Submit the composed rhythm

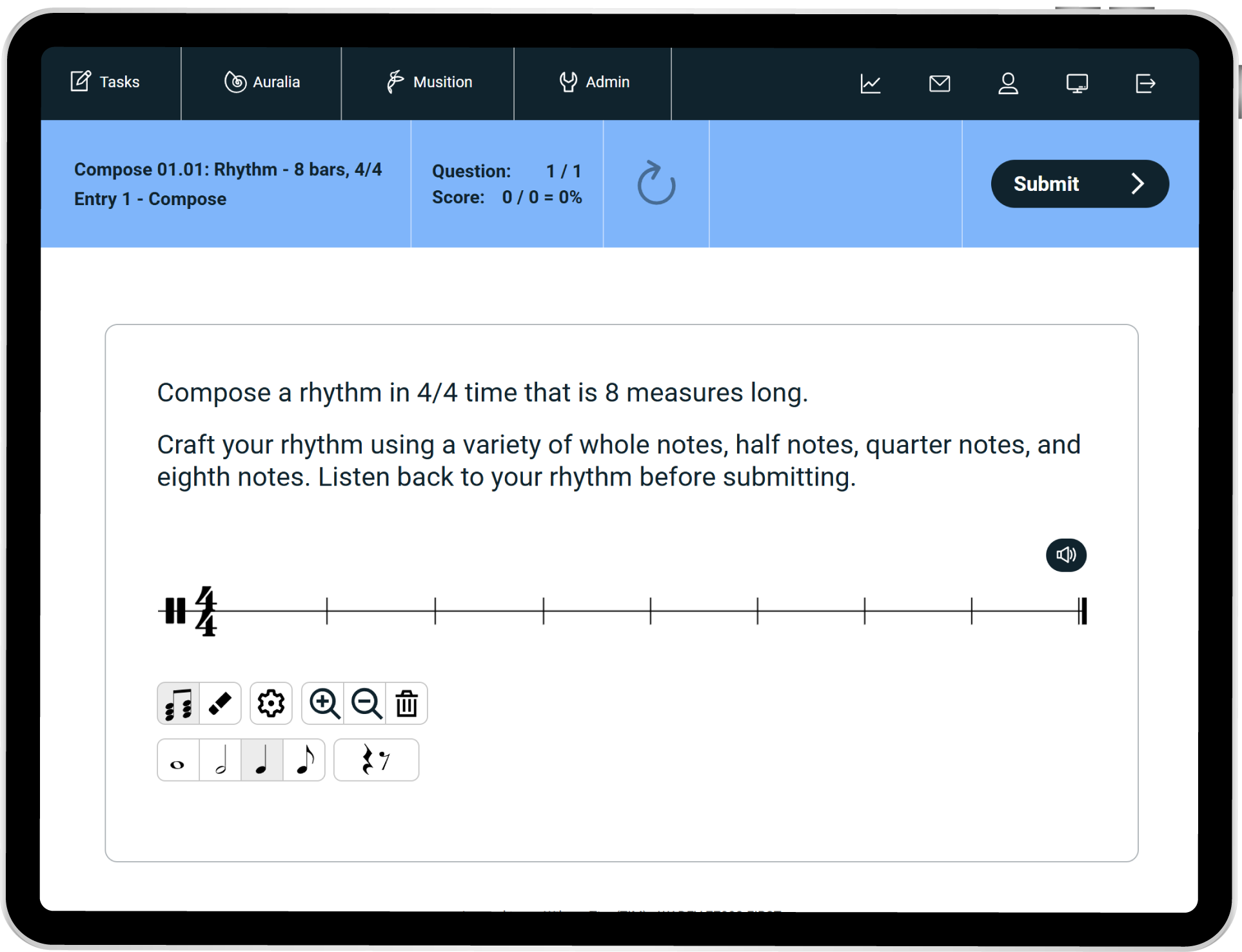(x=1079, y=184)
